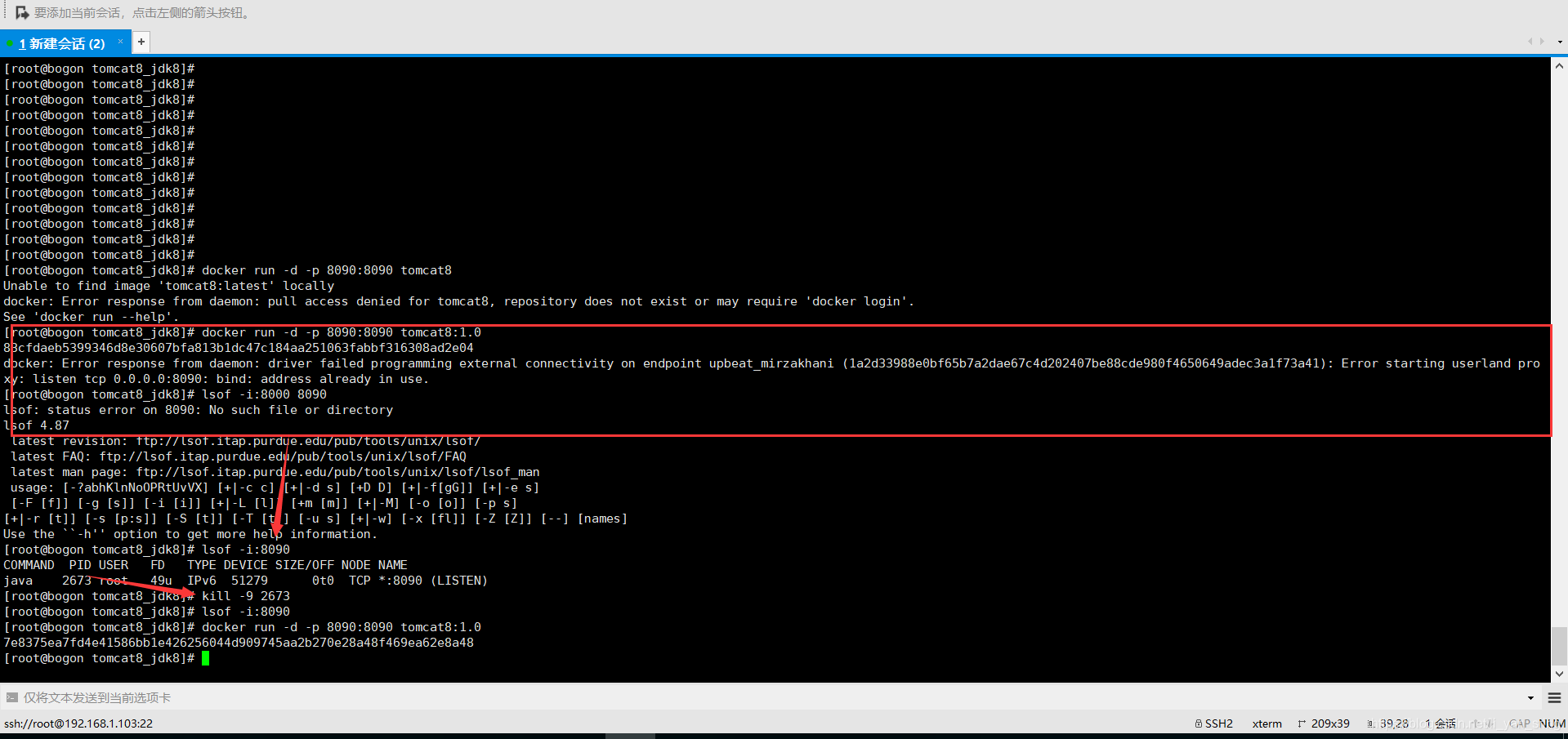1568x739 pixels.
Task: Click the SSH2 lock indicator in status bar
Action: [x=1213, y=723]
